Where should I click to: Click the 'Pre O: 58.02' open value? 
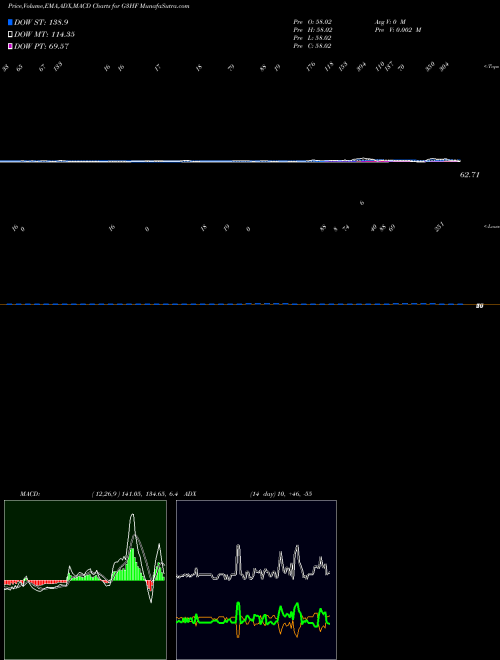point(313,22)
